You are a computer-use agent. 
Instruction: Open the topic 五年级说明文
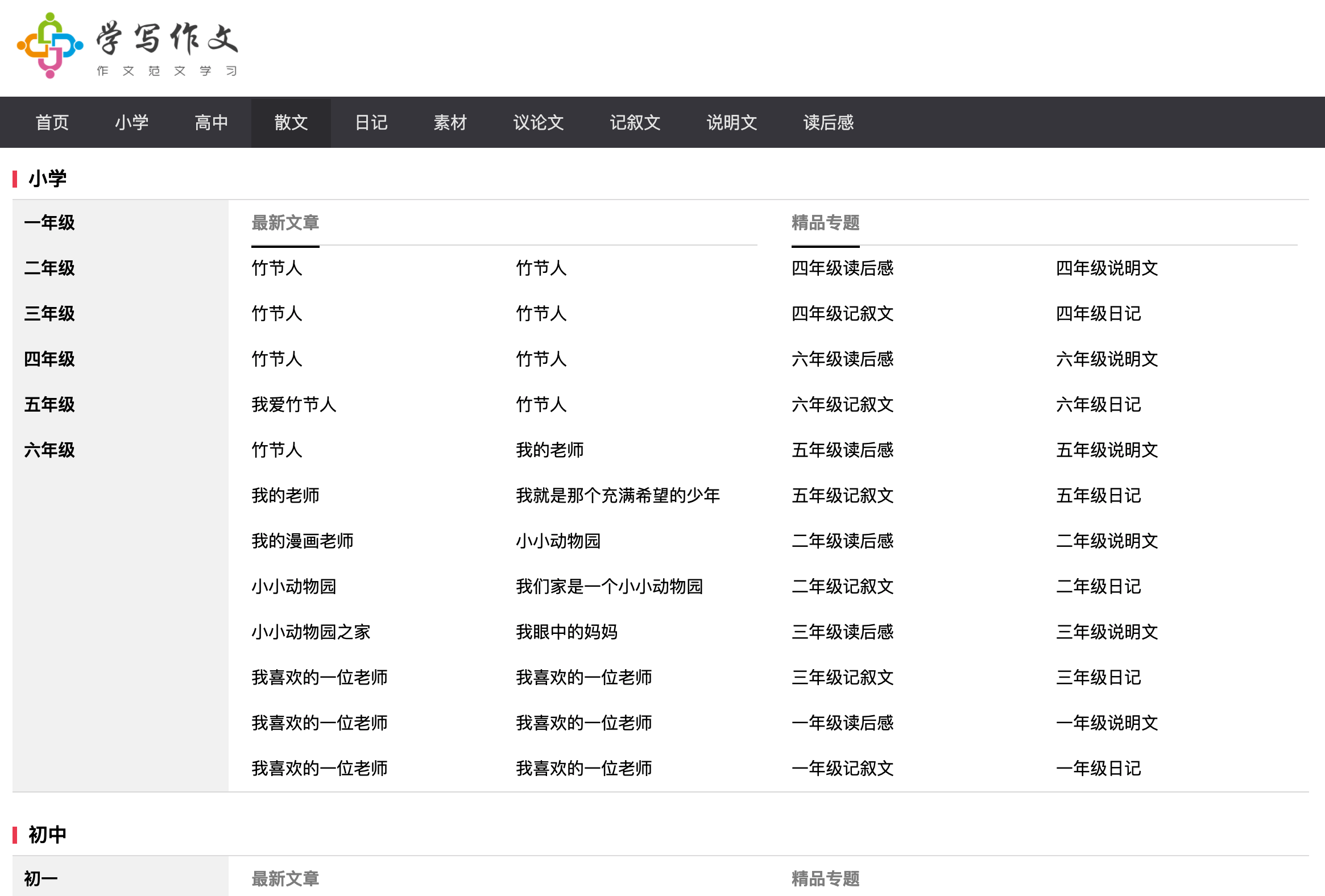click(x=1107, y=451)
